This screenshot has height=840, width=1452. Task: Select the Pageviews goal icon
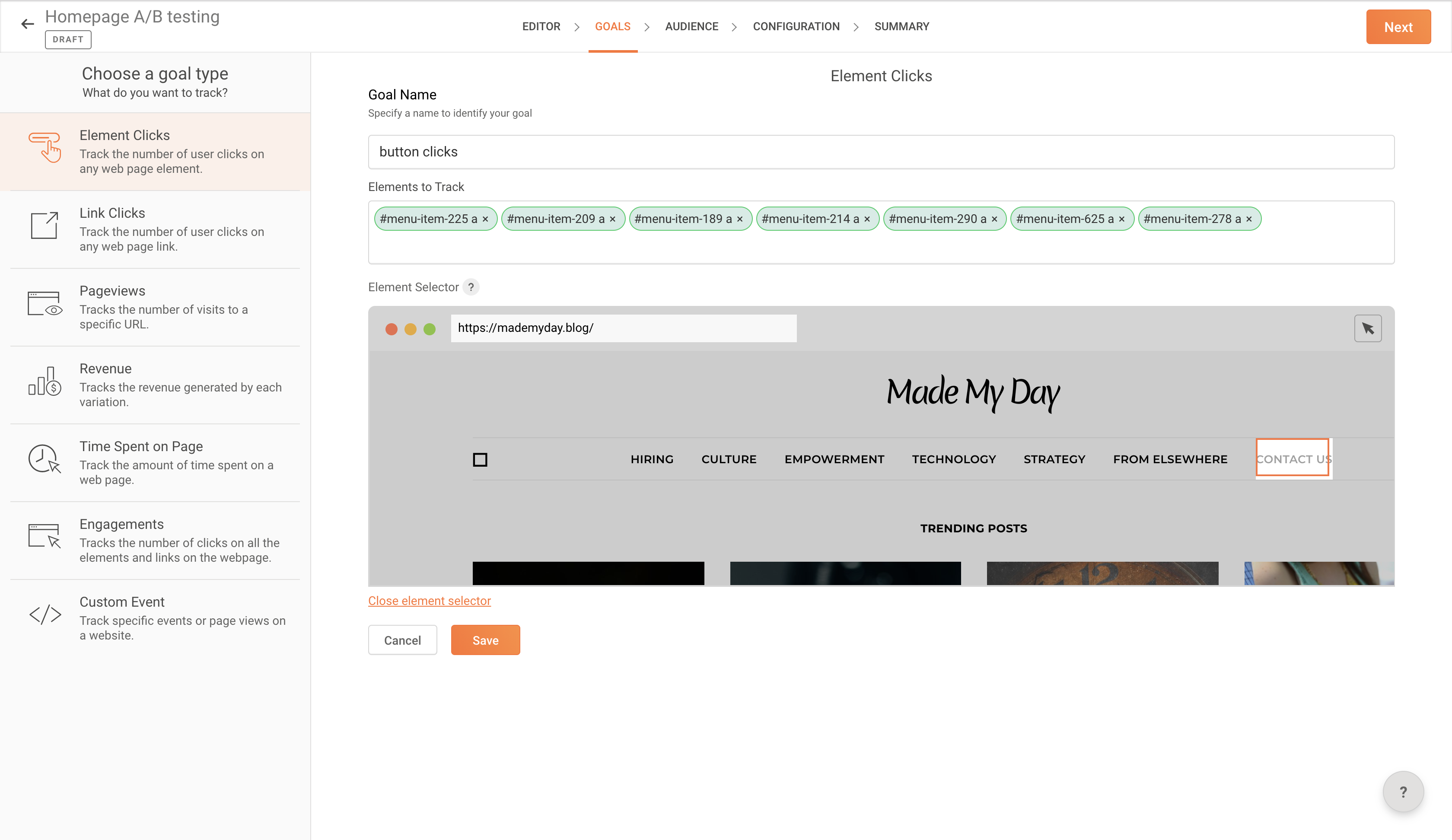45,303
